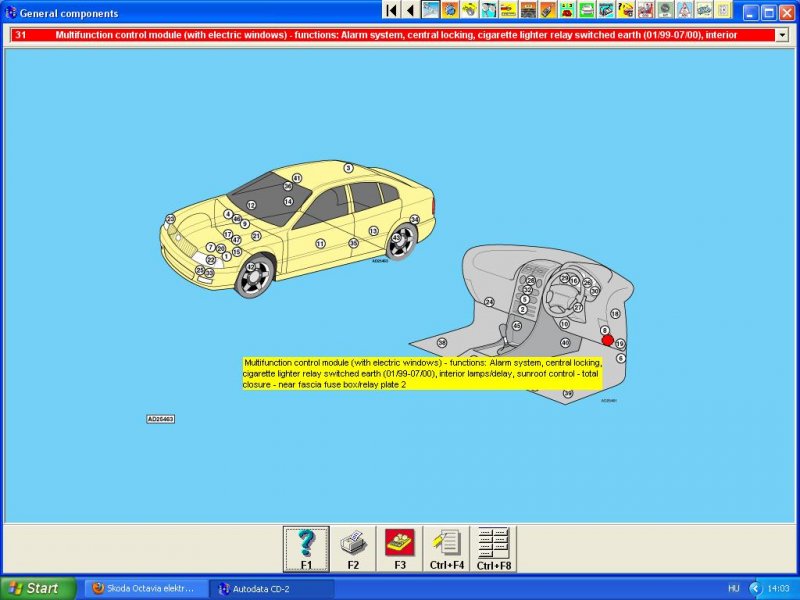Go to previous page toolbar arrow
Viewport: 800px width, 600px height.
410,10
